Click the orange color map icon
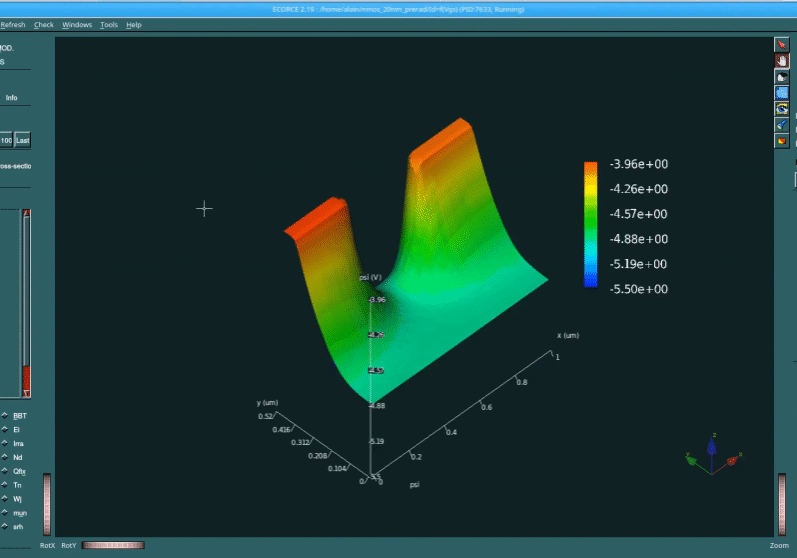The width and height of the screenshot is (797, 558). click(782, 141)
